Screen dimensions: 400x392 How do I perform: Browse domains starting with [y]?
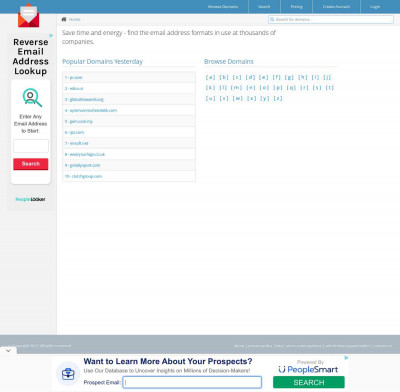click(x=265, y=98)
